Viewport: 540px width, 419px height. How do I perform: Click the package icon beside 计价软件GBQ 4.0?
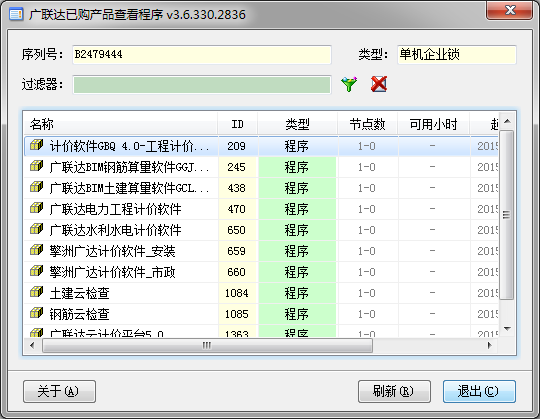pos(36,145)
